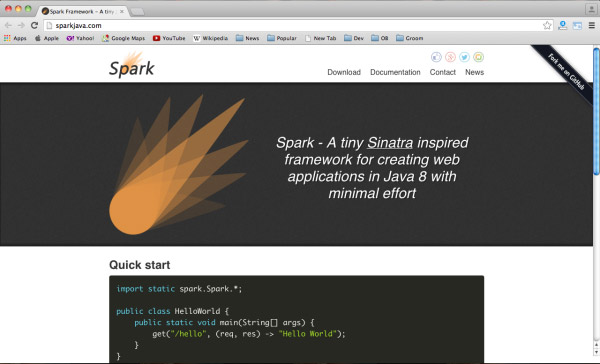Open the Download page from site nav

[344, 72]
